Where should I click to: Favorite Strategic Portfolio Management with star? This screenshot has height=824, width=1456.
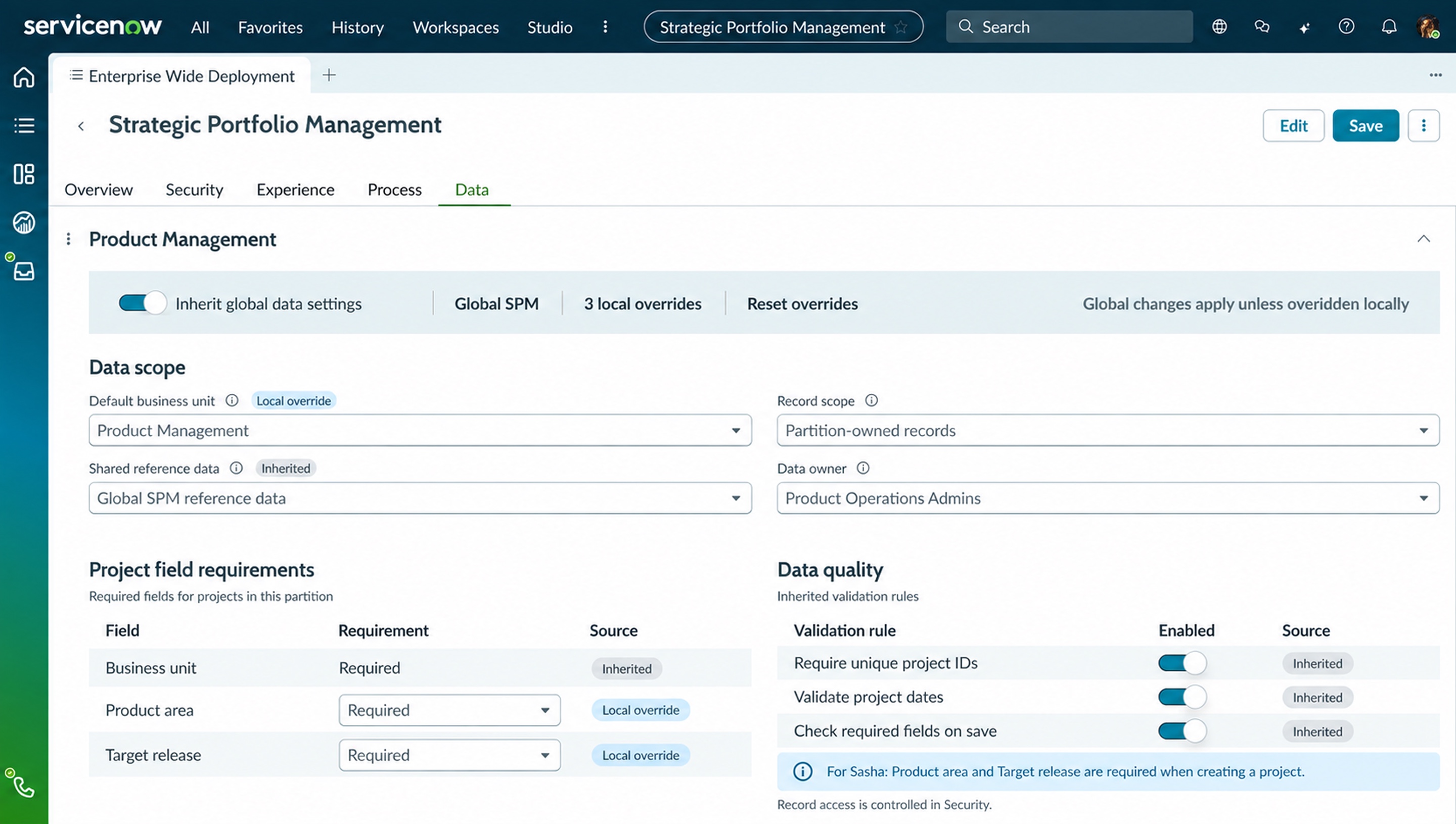coord(901,27)
